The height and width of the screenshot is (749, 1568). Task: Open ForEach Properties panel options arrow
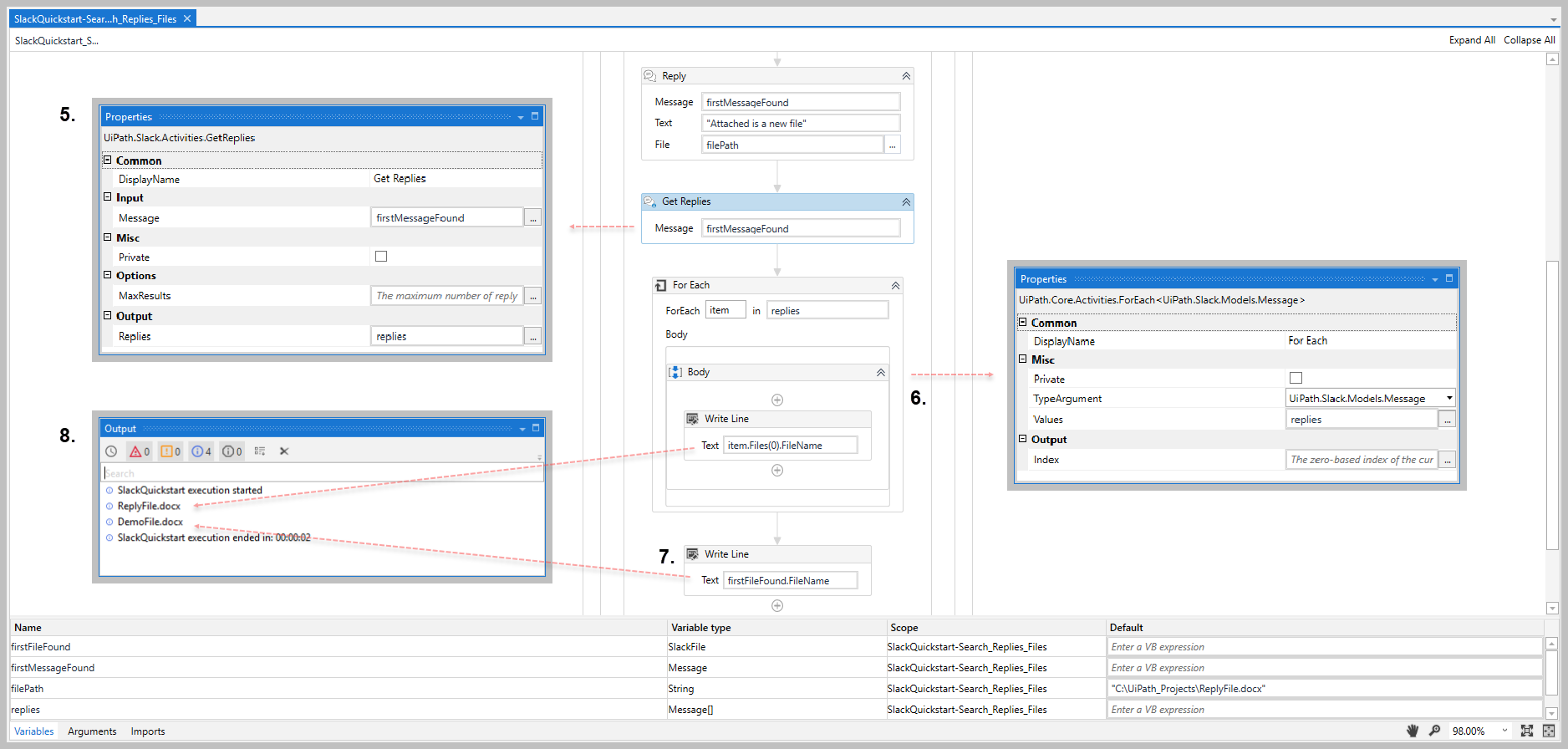click(1435, 279)
